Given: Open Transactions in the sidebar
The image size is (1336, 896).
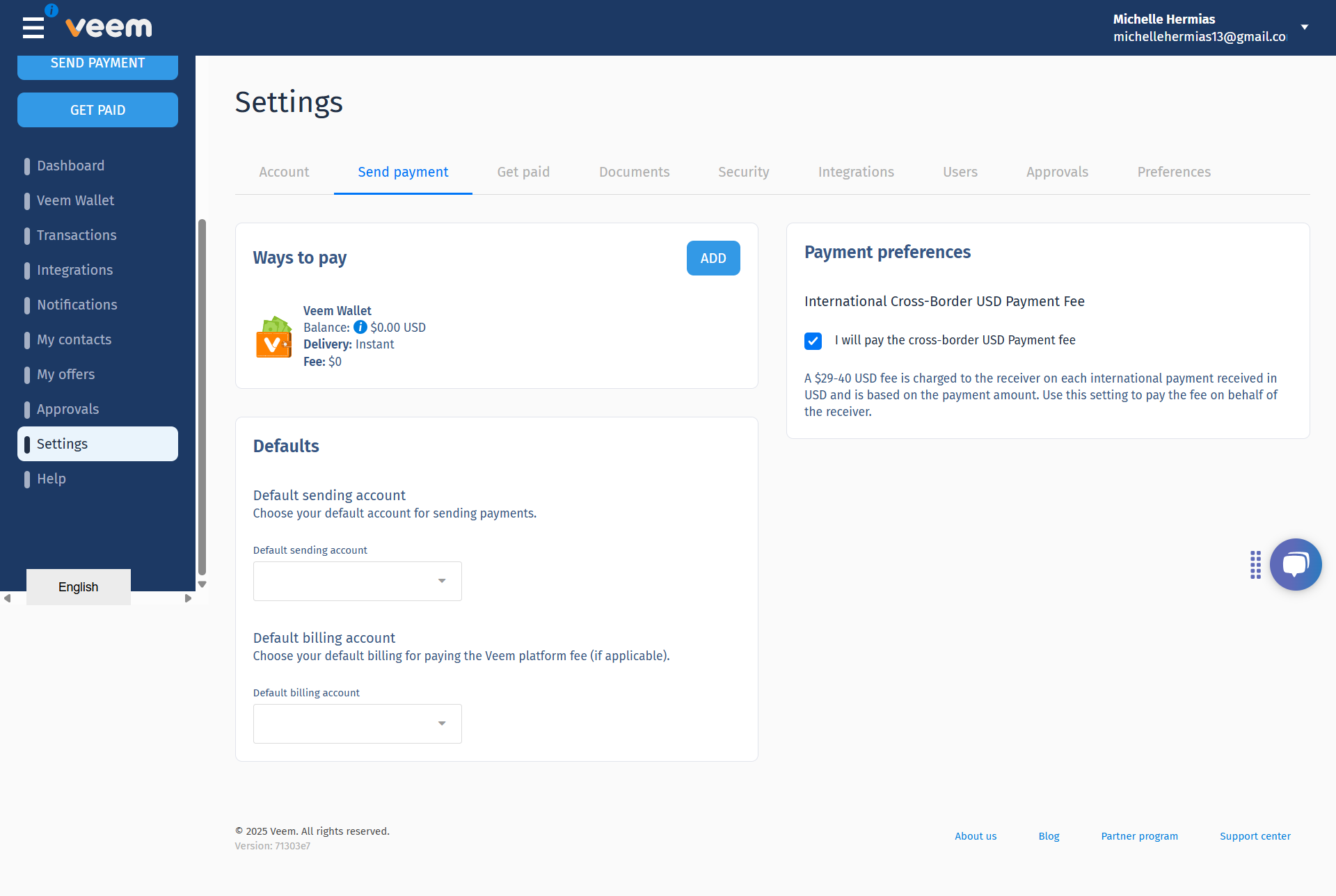Looking at the screenshot, I should [77, 235].
